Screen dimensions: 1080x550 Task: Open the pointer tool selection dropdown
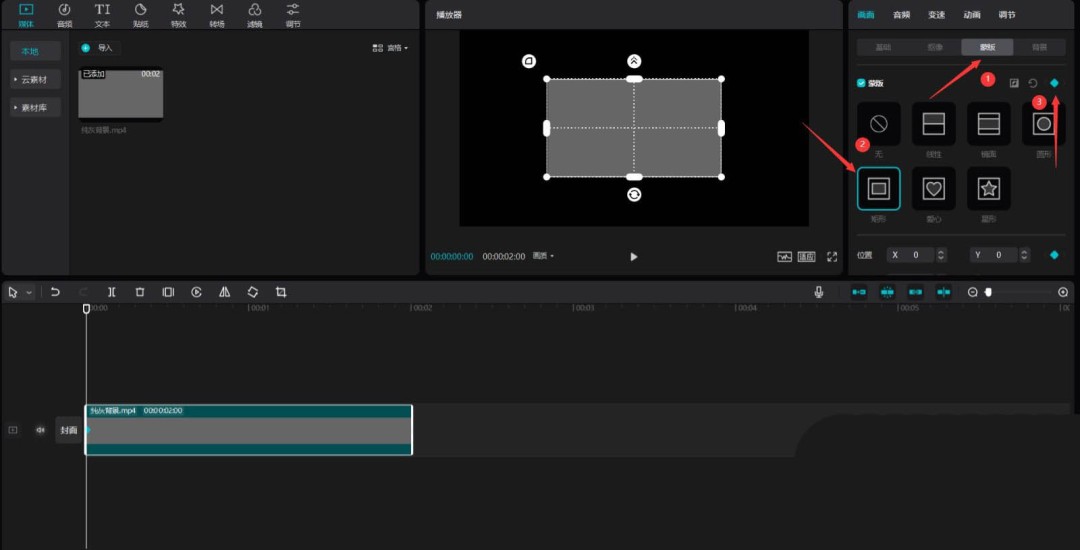click(29, 292)
